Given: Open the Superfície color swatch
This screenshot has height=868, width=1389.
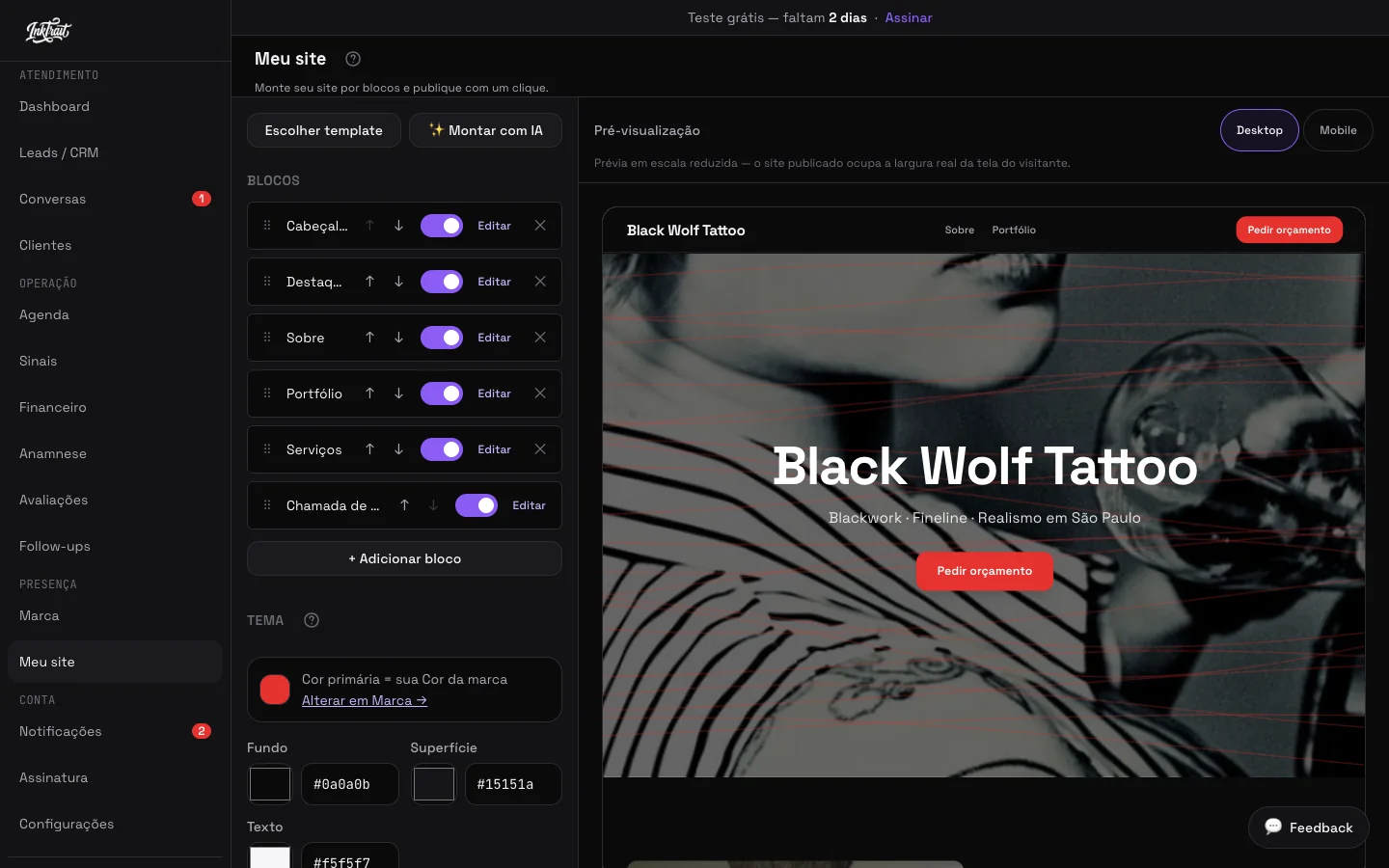Looking at the screenshot, I should 434,784.
